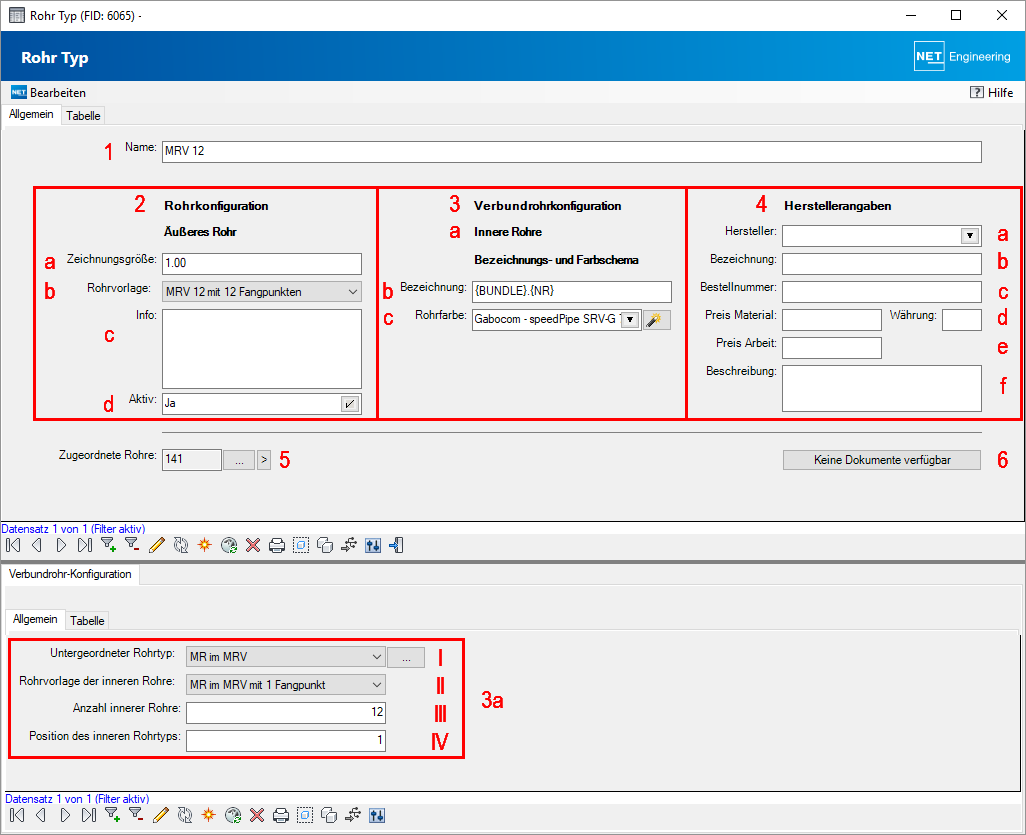
Task: Open the Rohrvorlage dropdown
Action: tap(262, 292)
